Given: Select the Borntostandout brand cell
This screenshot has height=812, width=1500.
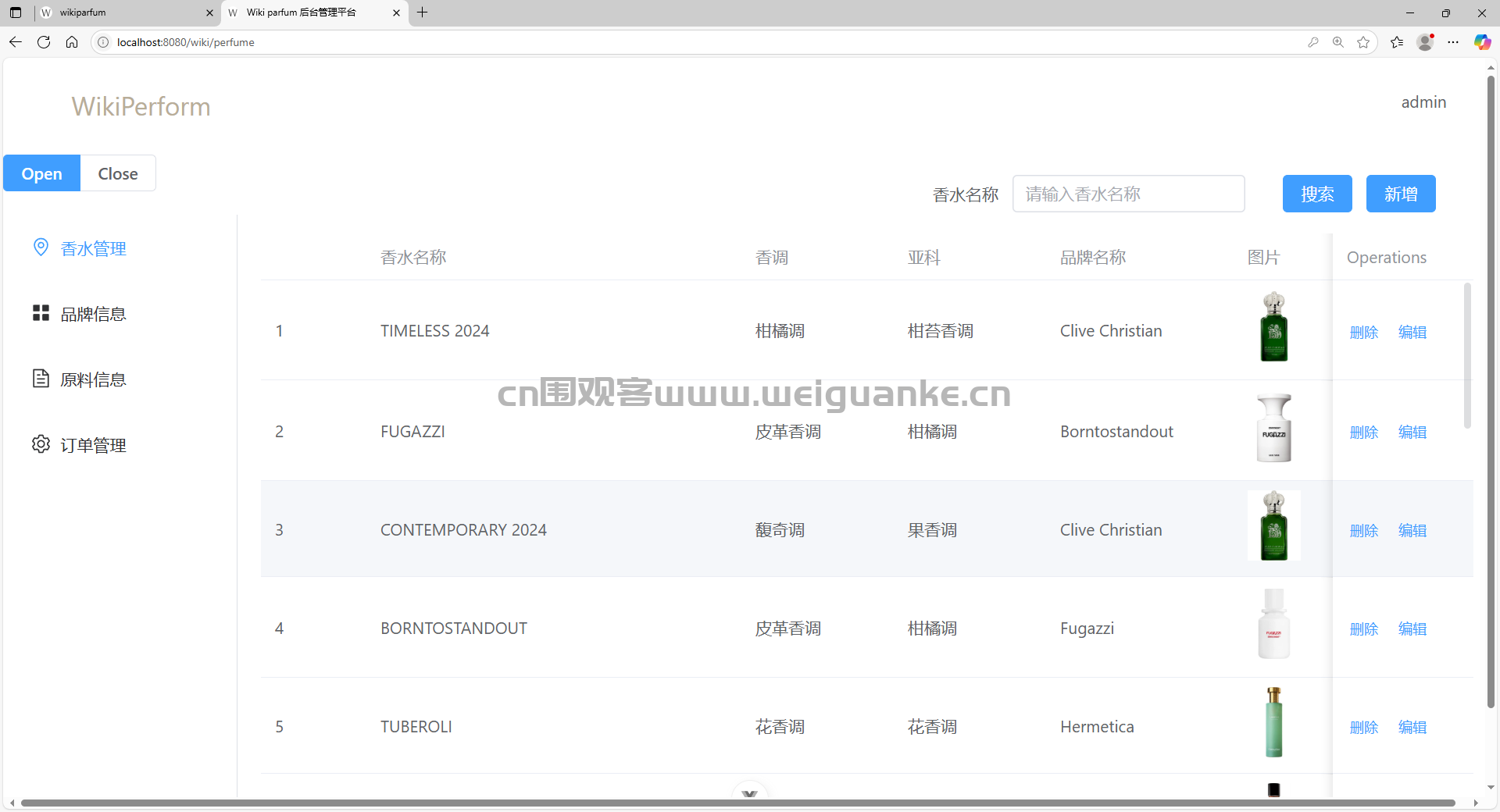Looking at the screenshot, I should click(x=1116, y=432).
